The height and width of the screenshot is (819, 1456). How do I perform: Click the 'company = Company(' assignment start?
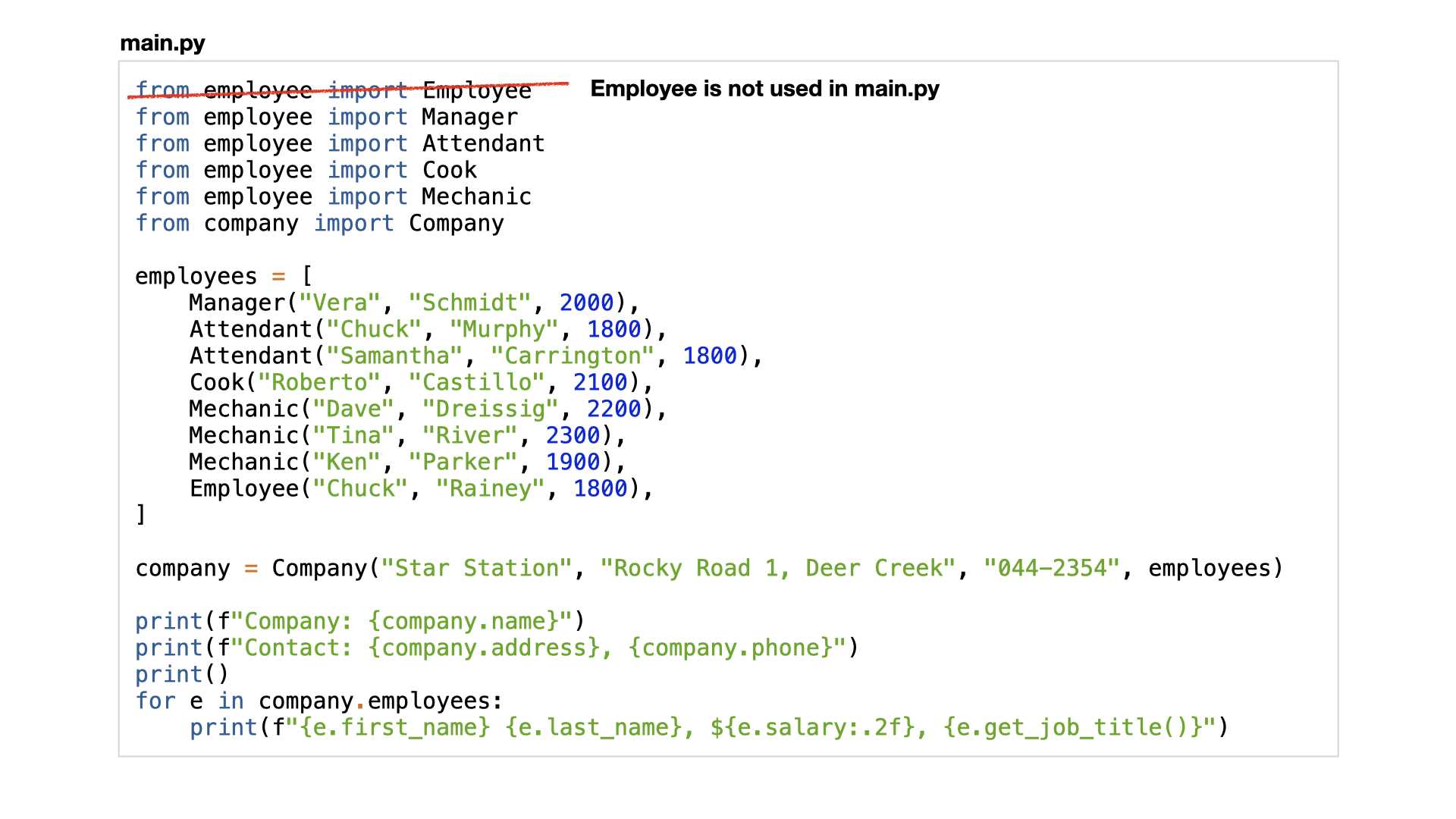click(x=257, y=568)
